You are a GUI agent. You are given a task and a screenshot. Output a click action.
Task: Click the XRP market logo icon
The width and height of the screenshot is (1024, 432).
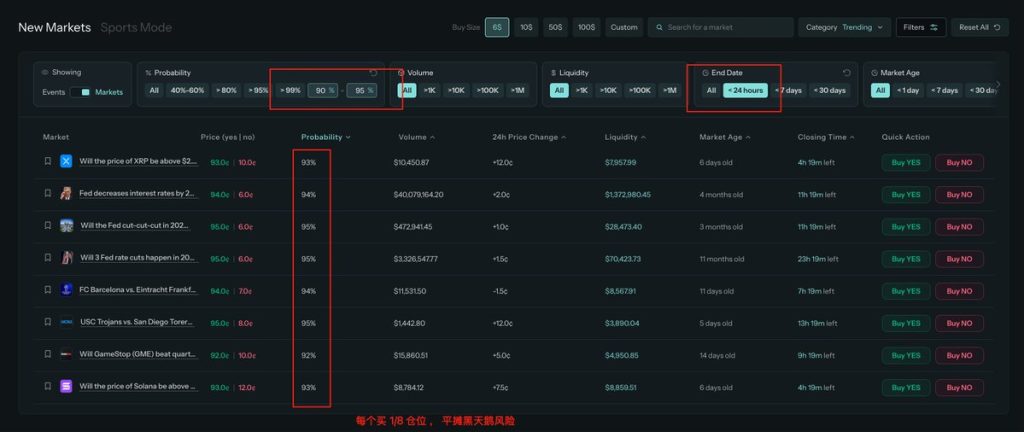[x=66, y=162]
